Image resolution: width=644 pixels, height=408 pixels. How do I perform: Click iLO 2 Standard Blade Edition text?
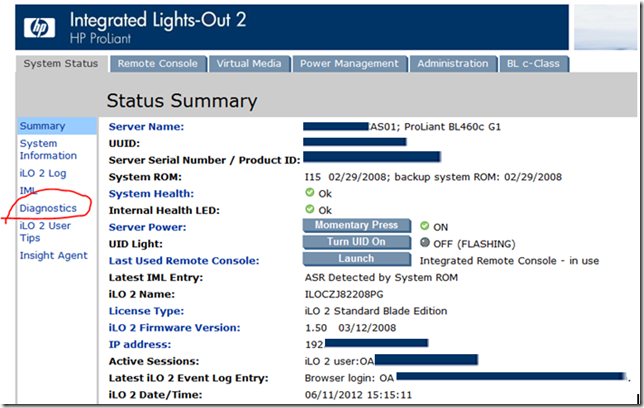376,311
